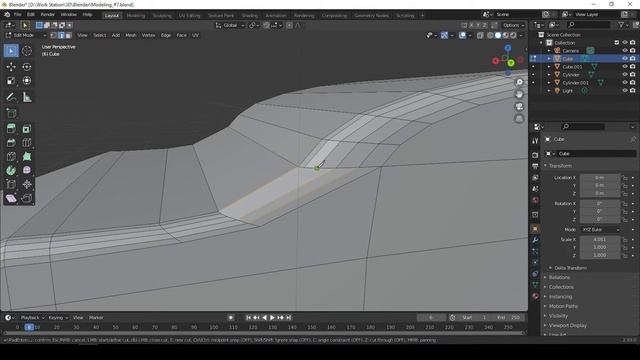Open the Vertex menu
The height and width of the screenshot is (360, 640).
point(149,36)
